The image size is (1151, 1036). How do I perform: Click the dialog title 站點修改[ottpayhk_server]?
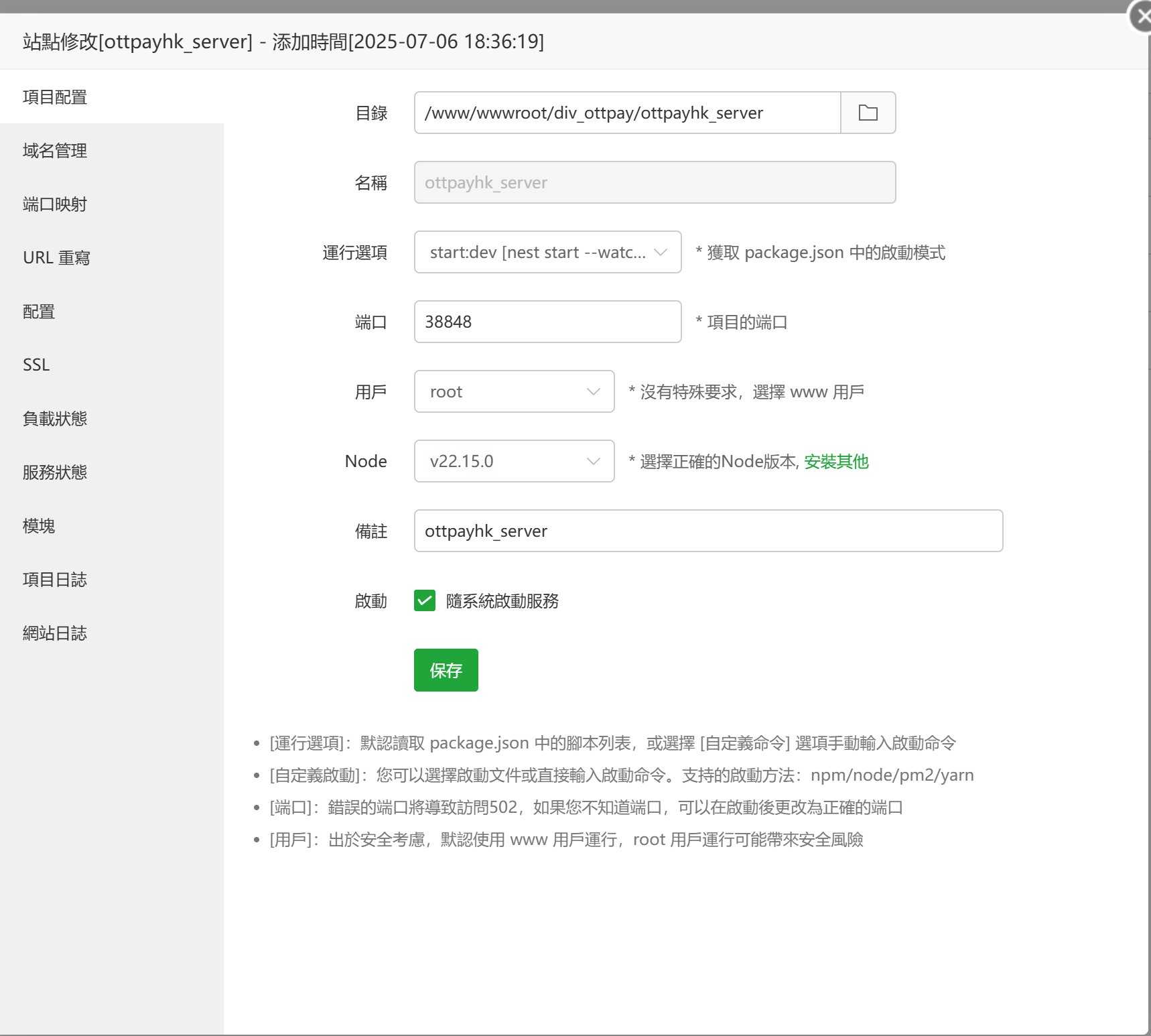click(x=283, y=42)
